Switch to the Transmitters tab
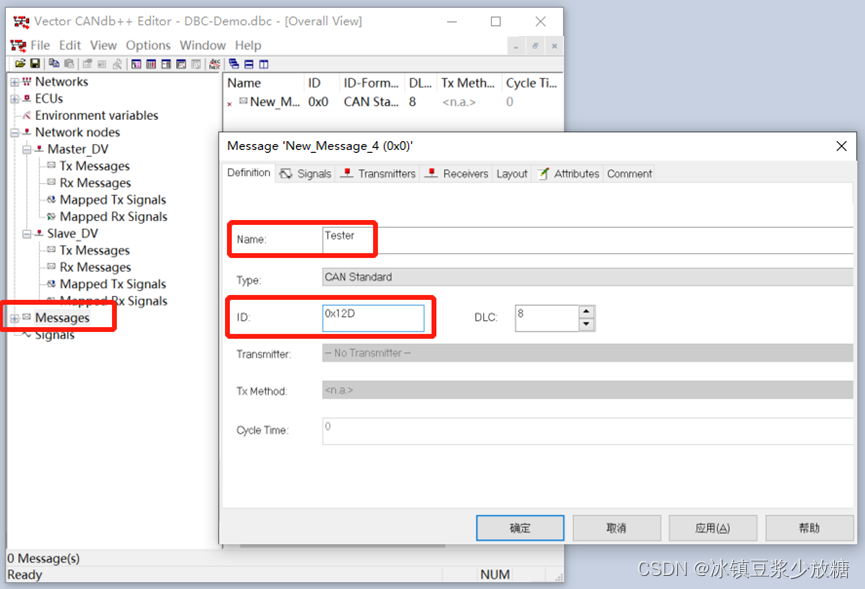Image resolution: width=865 pixels, height=589 pixels. coord(378,174)
